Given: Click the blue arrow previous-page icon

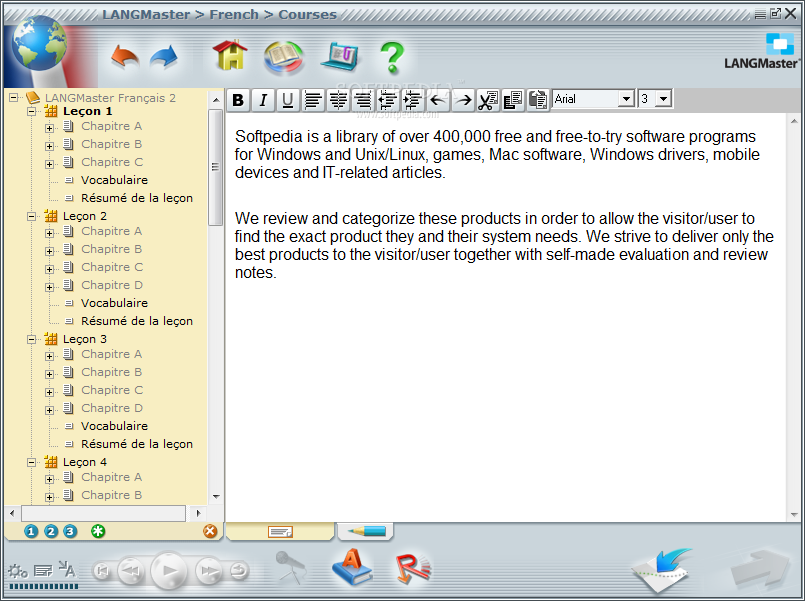Looking at the screenshot, I should point(662,570).
